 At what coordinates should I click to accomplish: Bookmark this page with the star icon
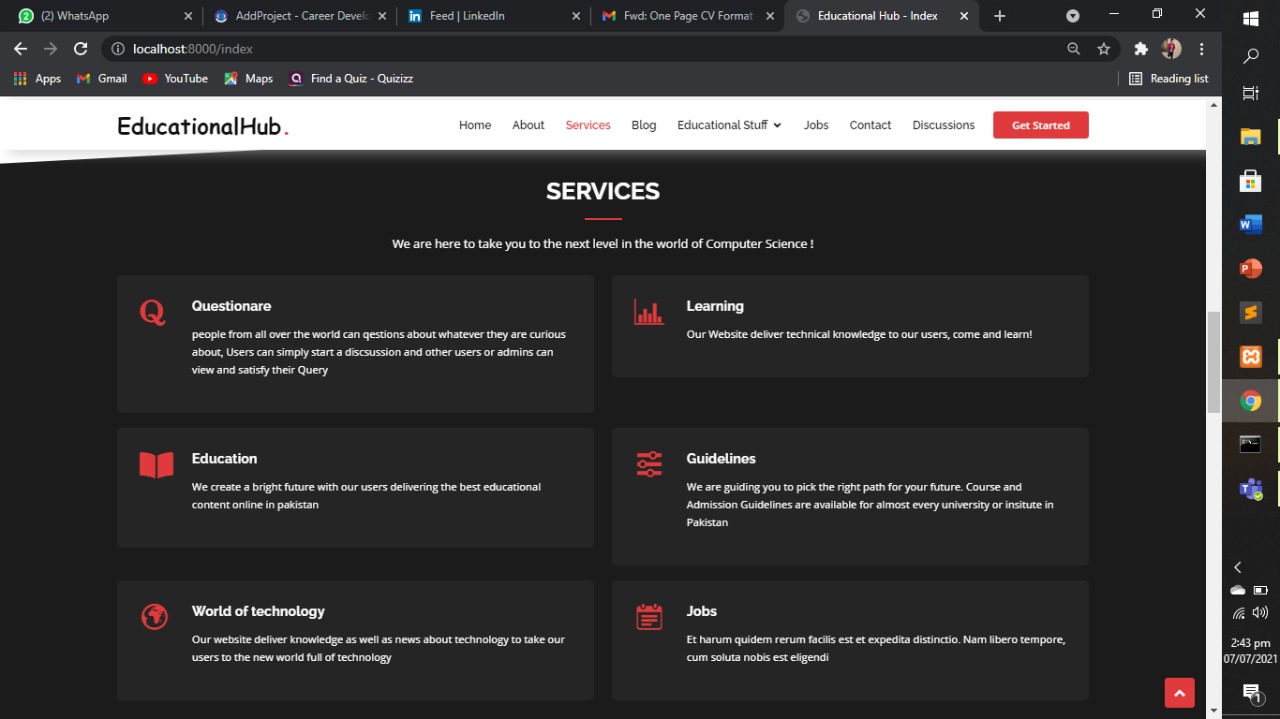point(1104,49)
